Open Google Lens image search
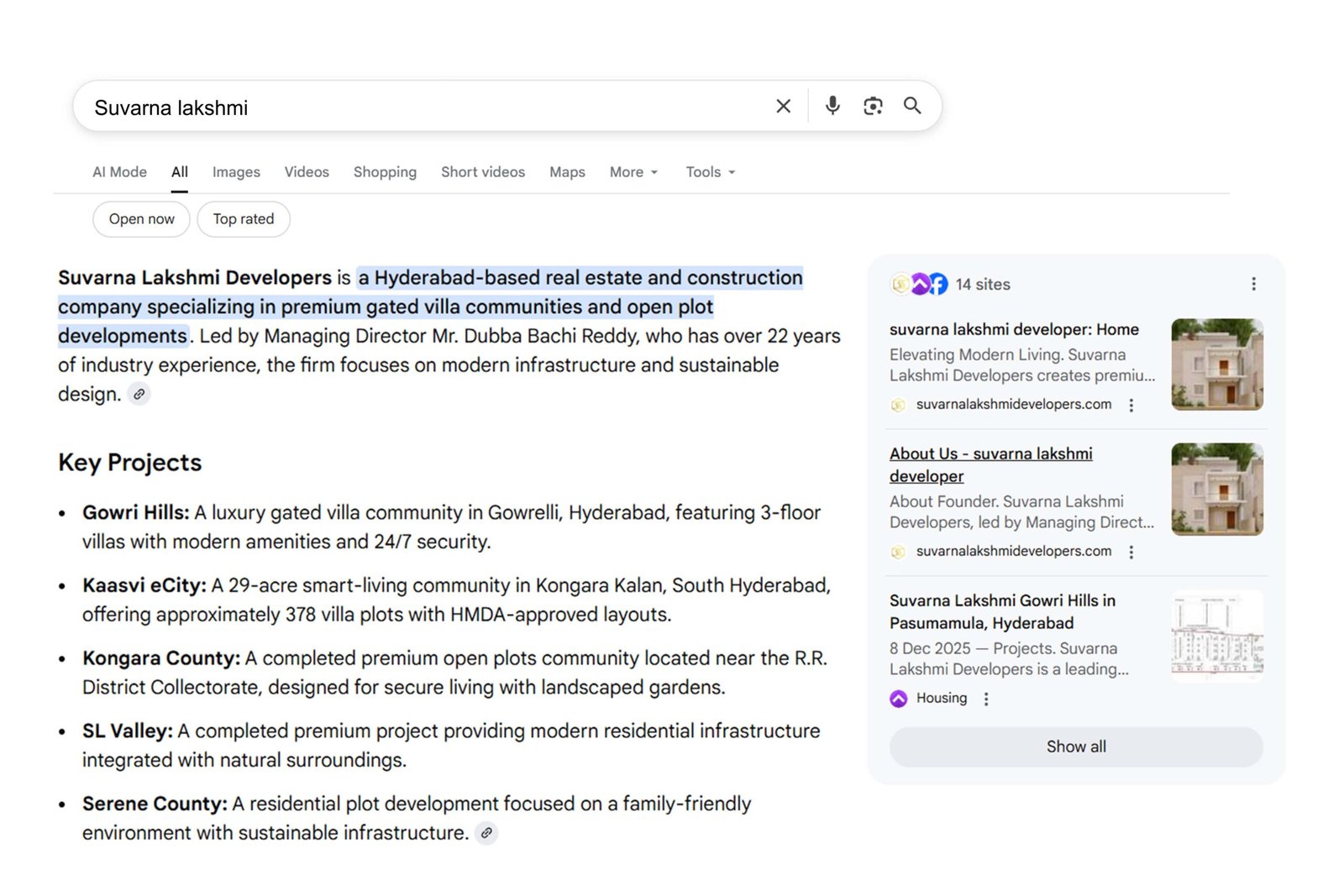This screenshot has height=896, width=1344. [873, 106]
